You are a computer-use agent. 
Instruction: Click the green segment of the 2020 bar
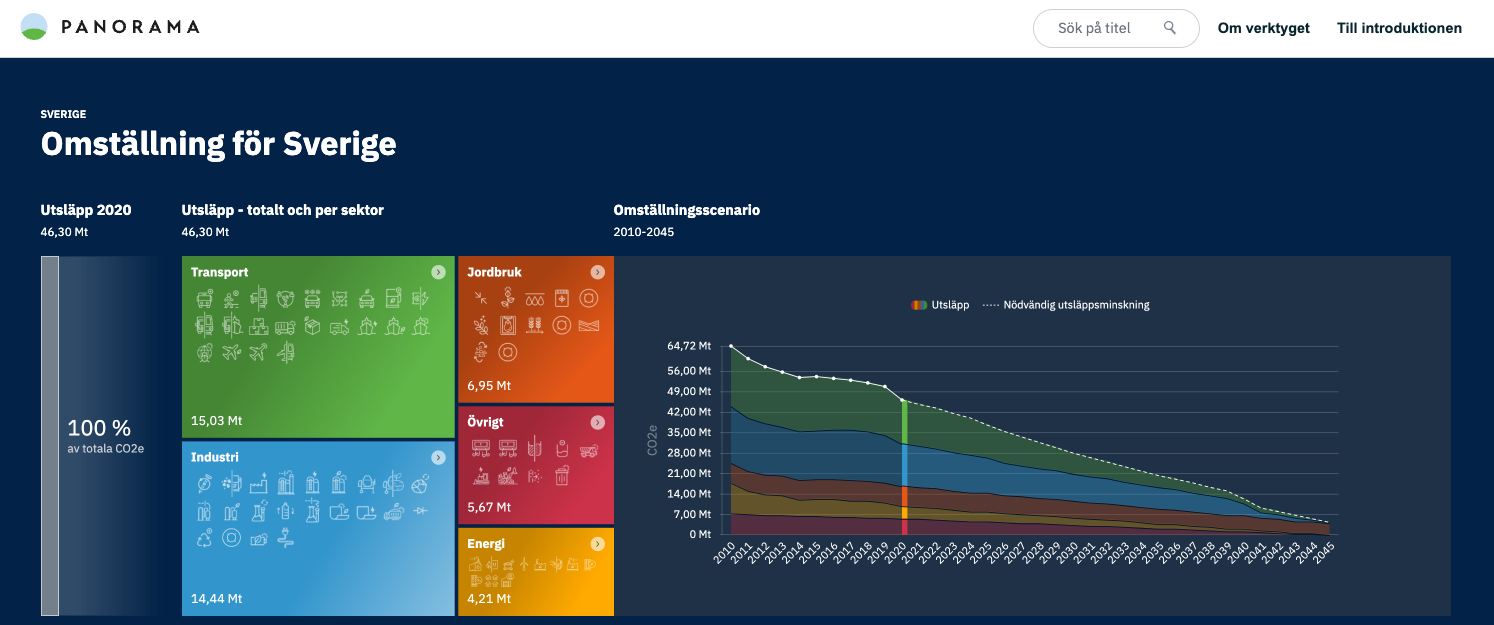[904, 422]
